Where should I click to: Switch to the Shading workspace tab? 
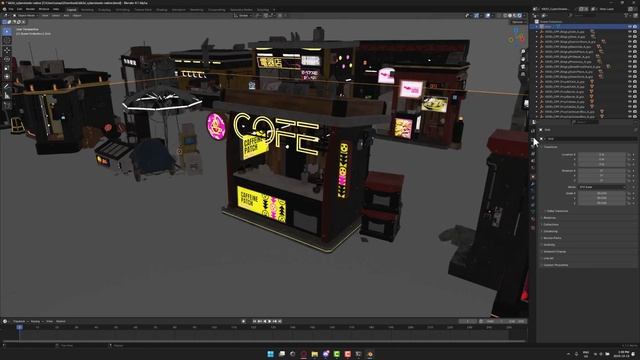162,9
